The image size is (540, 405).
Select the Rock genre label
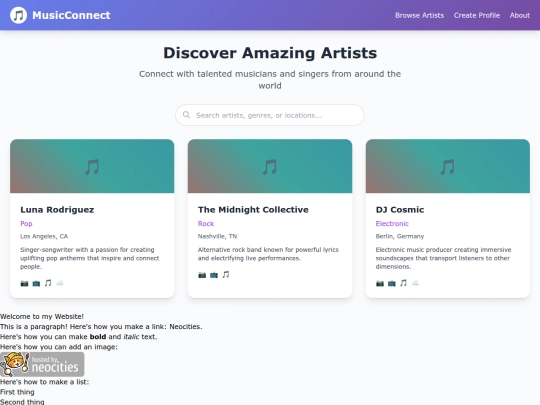click(x=206, y=224)
